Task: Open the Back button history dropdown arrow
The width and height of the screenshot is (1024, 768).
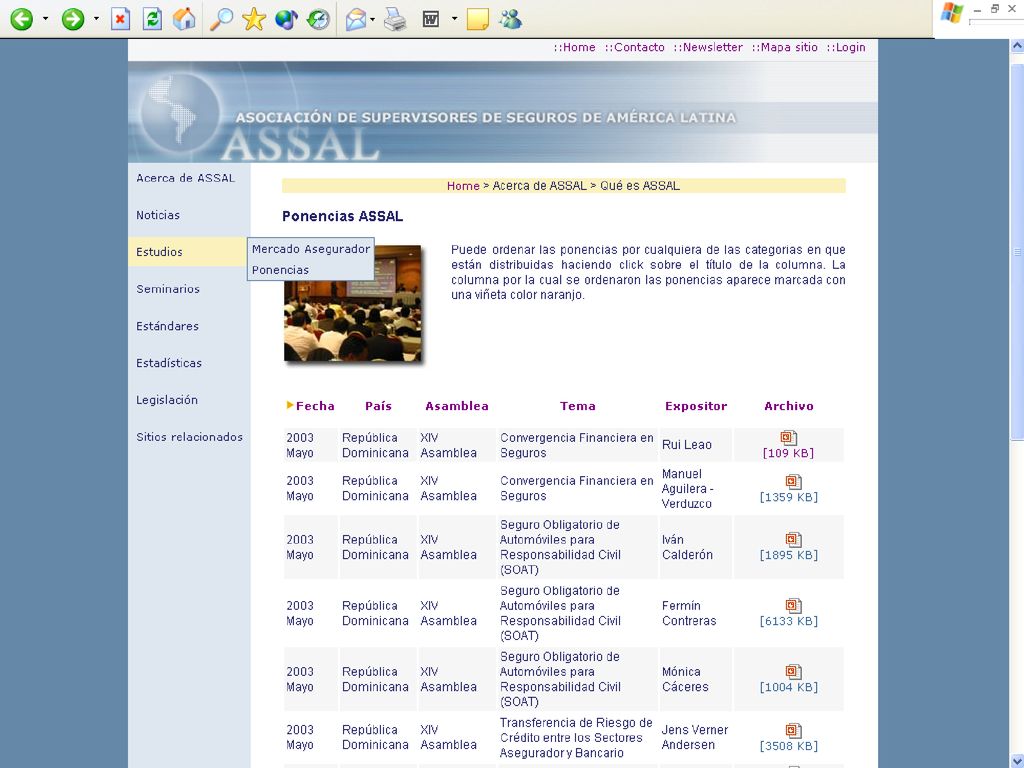Action: (45, 19)
